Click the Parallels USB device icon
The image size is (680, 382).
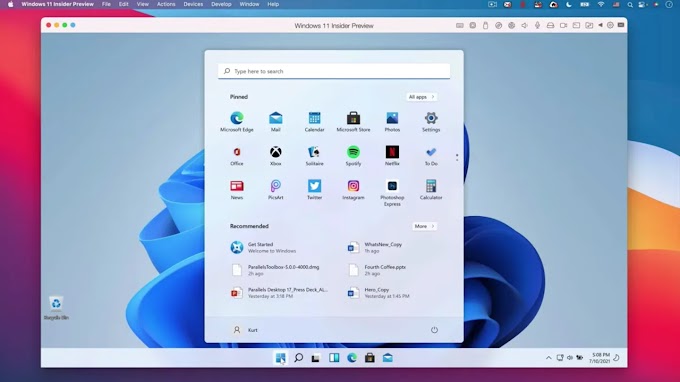pos(486,26)
